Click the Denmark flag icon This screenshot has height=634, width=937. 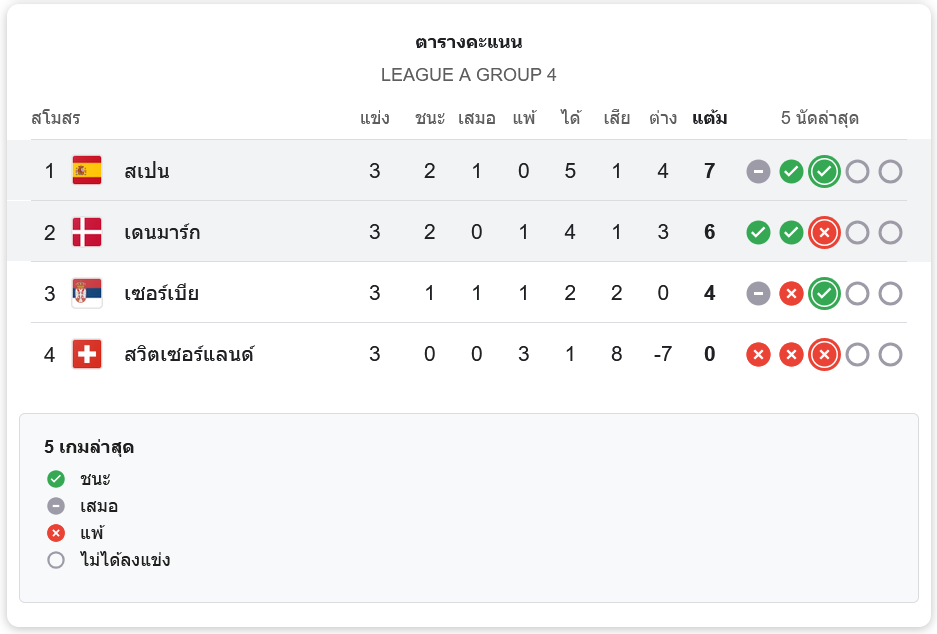[x=87, y=232]
